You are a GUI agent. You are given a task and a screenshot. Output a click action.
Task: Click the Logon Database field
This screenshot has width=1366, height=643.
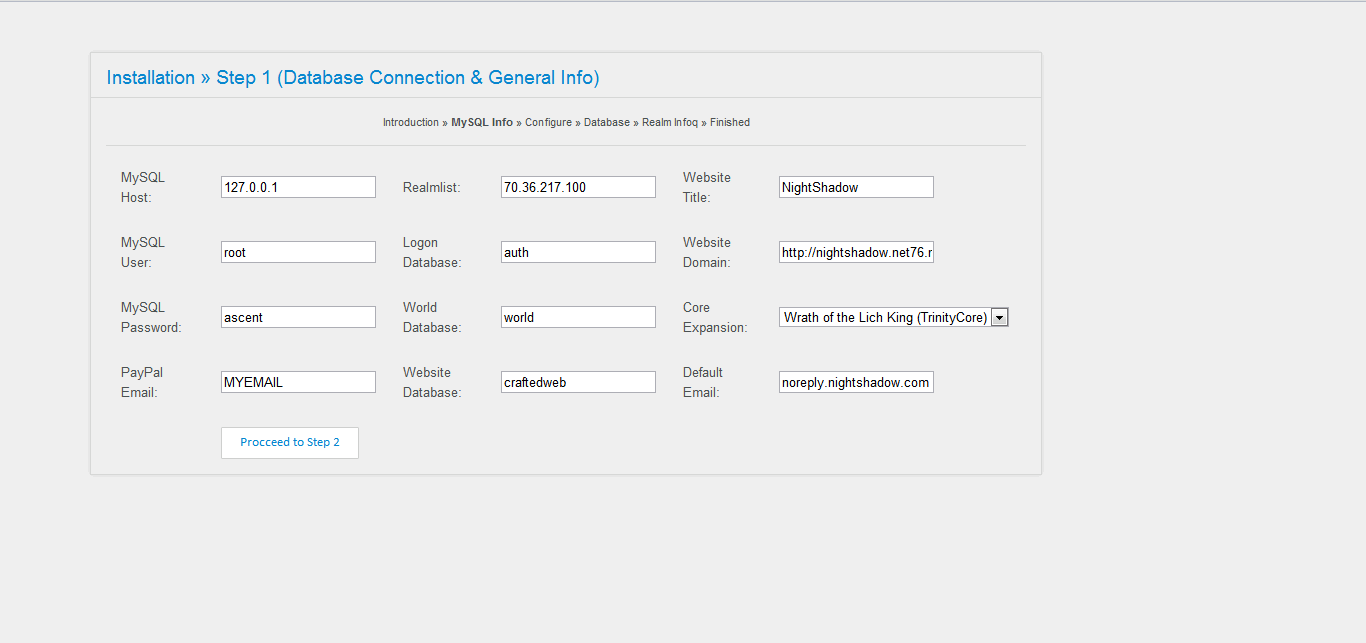pyautogui.click(x=578, y=252)
